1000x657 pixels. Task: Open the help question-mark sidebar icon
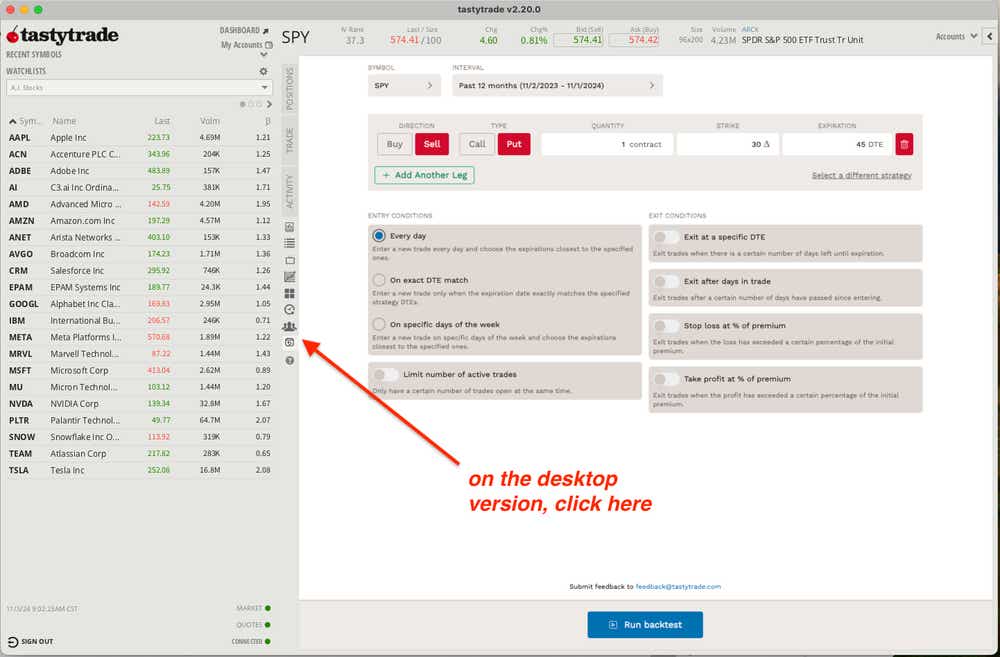click(290, 360)
